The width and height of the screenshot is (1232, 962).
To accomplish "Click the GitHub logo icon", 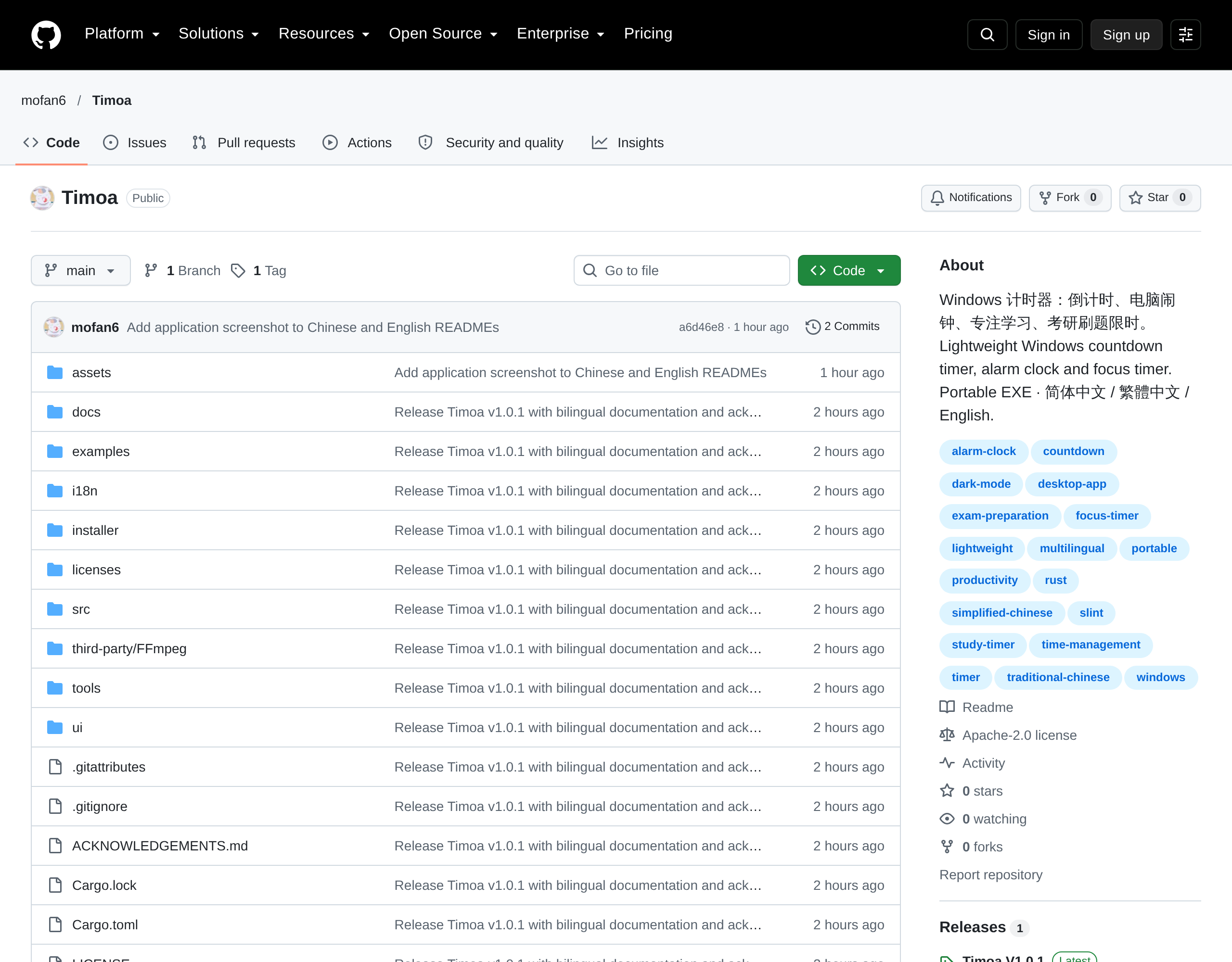I will (x=46, y=35).
